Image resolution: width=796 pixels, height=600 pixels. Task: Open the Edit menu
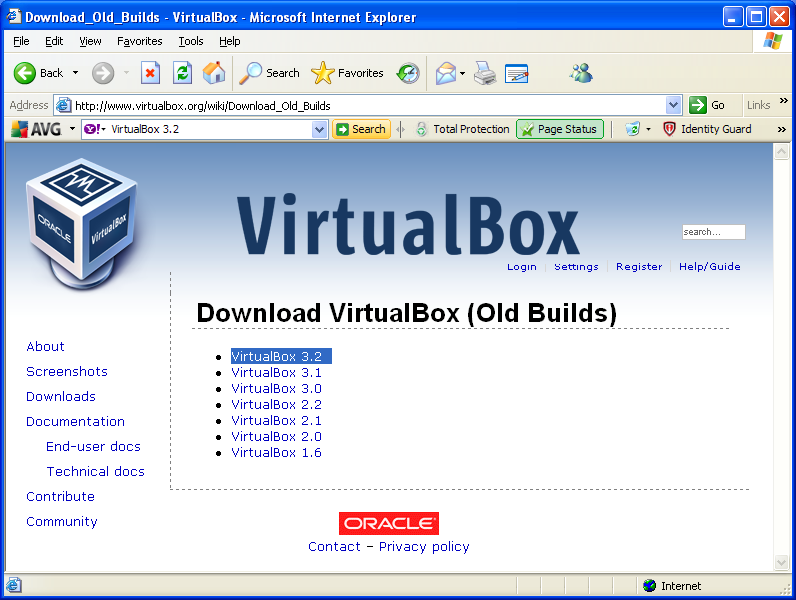[x=54, y=41]
